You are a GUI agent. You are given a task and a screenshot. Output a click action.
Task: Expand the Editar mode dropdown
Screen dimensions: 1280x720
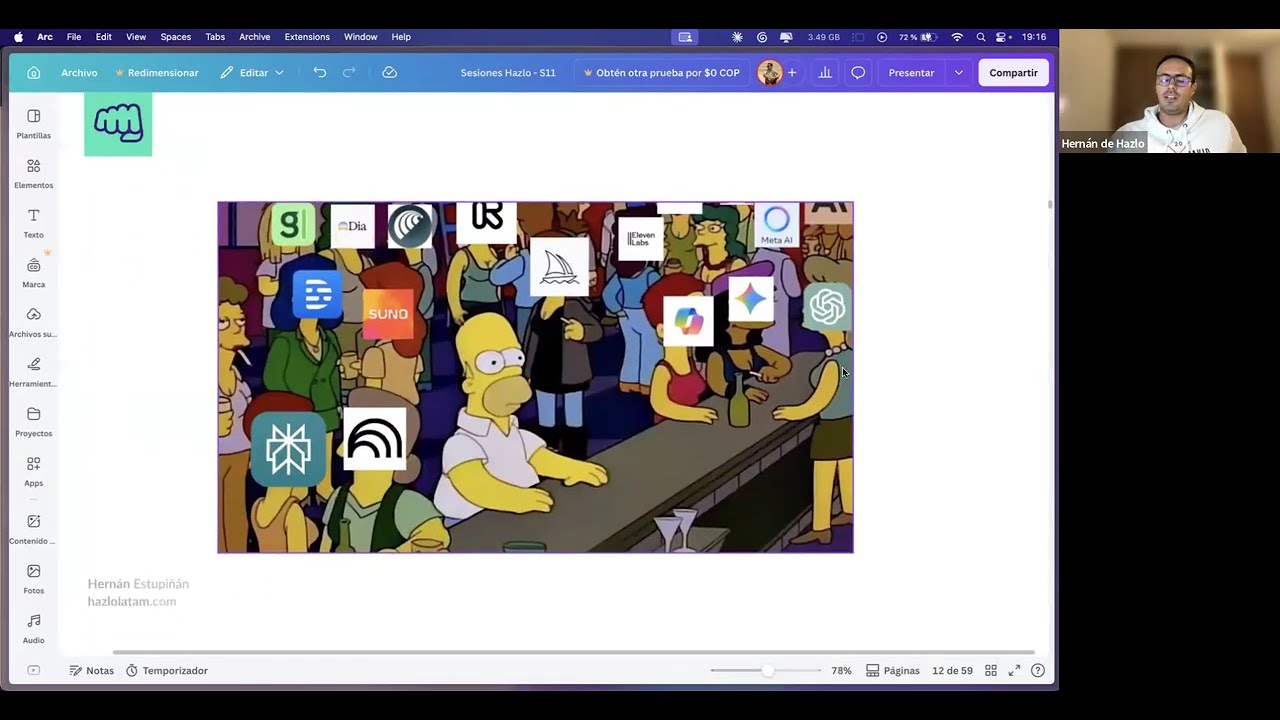[x=253, y=72]
